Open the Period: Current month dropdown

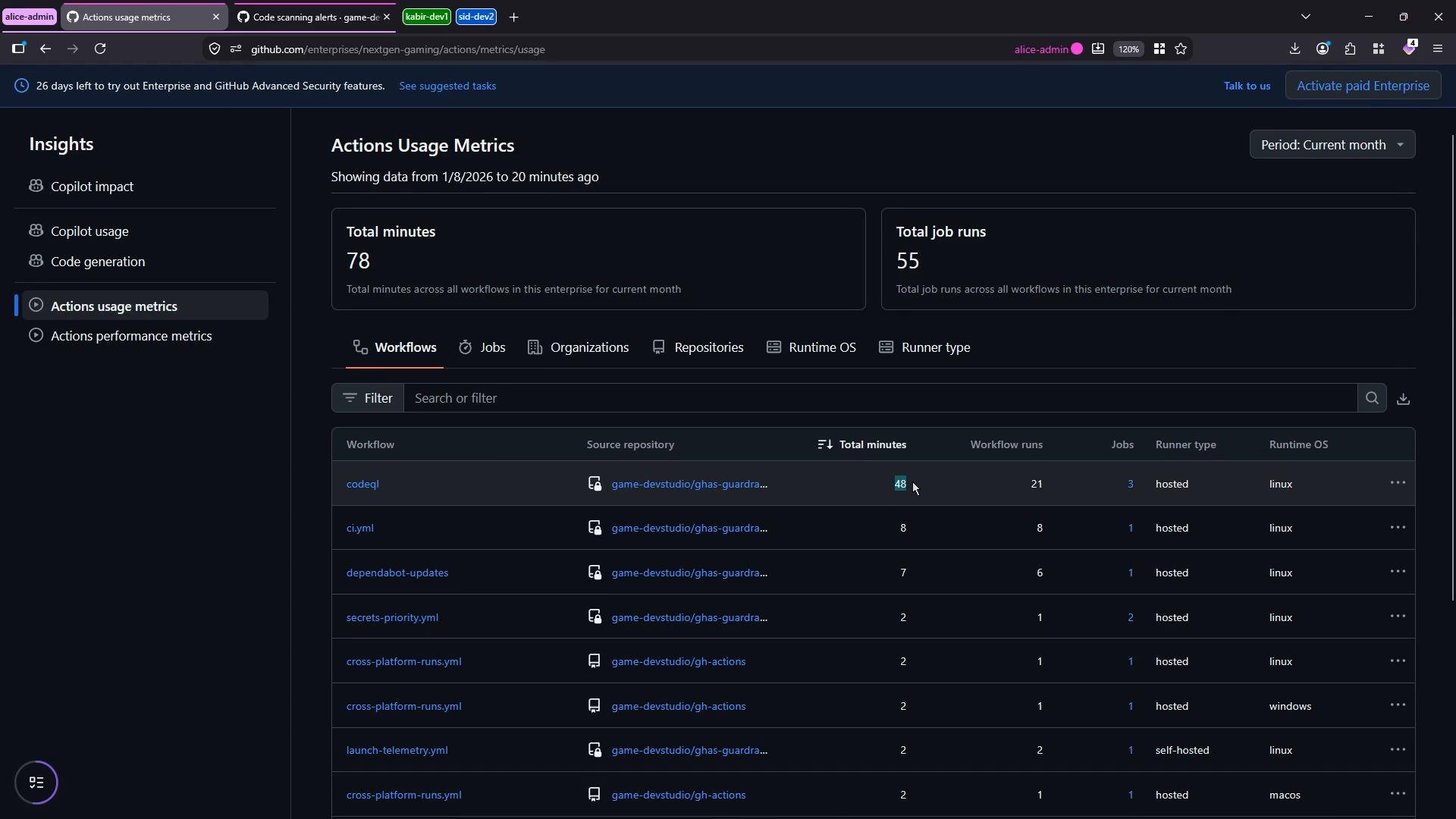(x=1332, y=145)
